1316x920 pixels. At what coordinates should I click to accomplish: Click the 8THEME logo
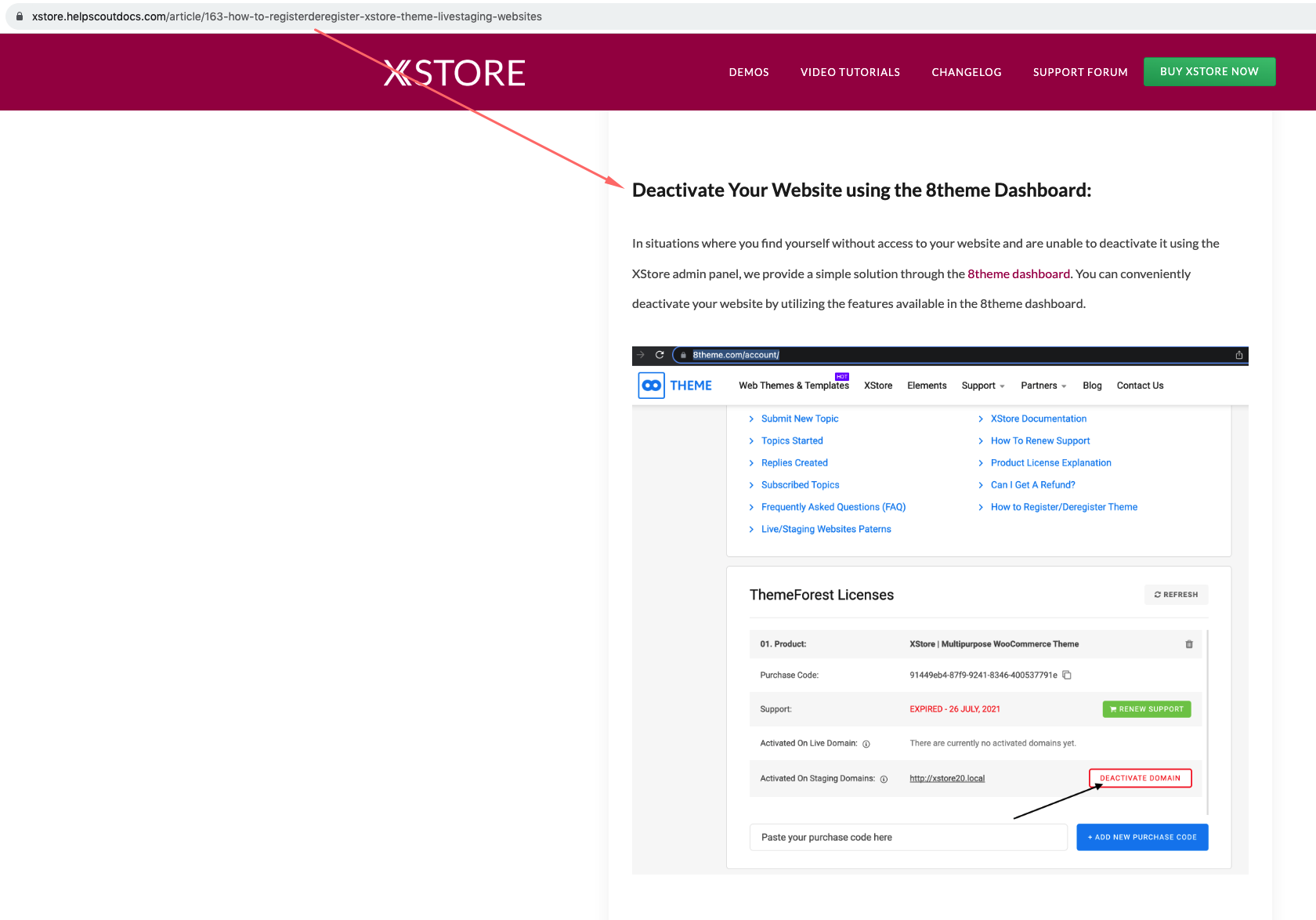[x=675, y=386]
